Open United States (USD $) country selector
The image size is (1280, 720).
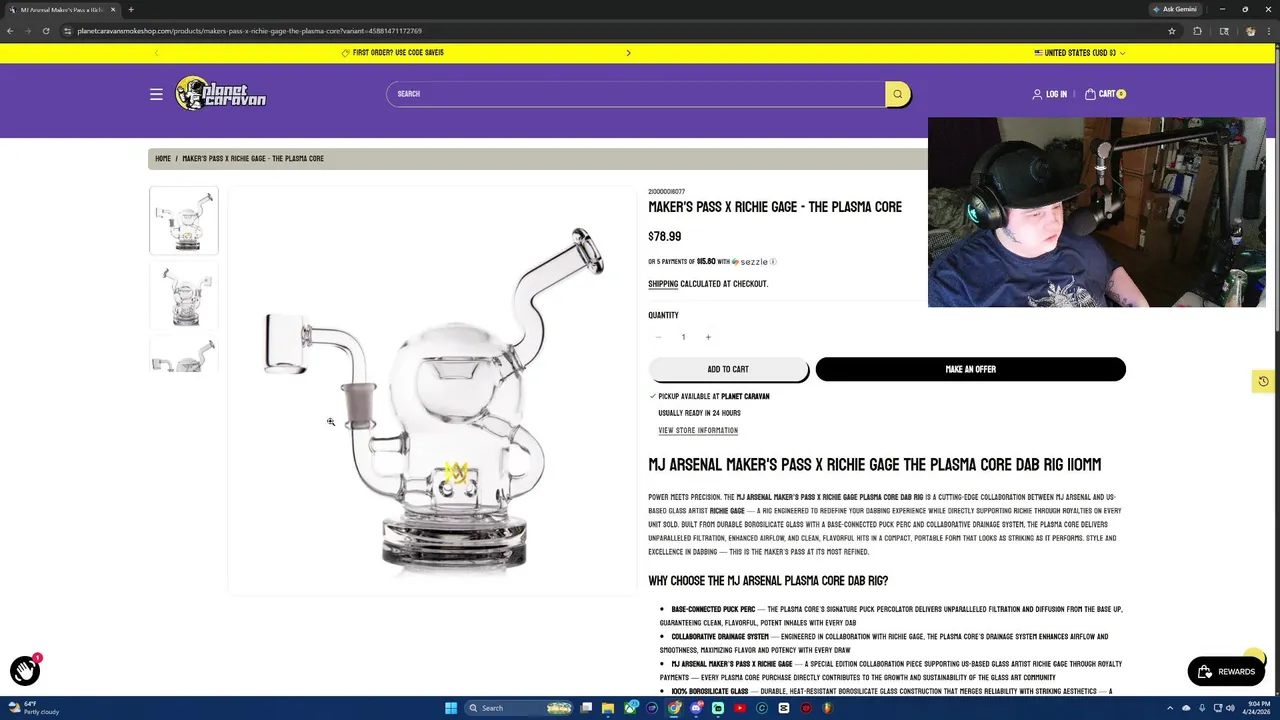tap(1080, 53)
